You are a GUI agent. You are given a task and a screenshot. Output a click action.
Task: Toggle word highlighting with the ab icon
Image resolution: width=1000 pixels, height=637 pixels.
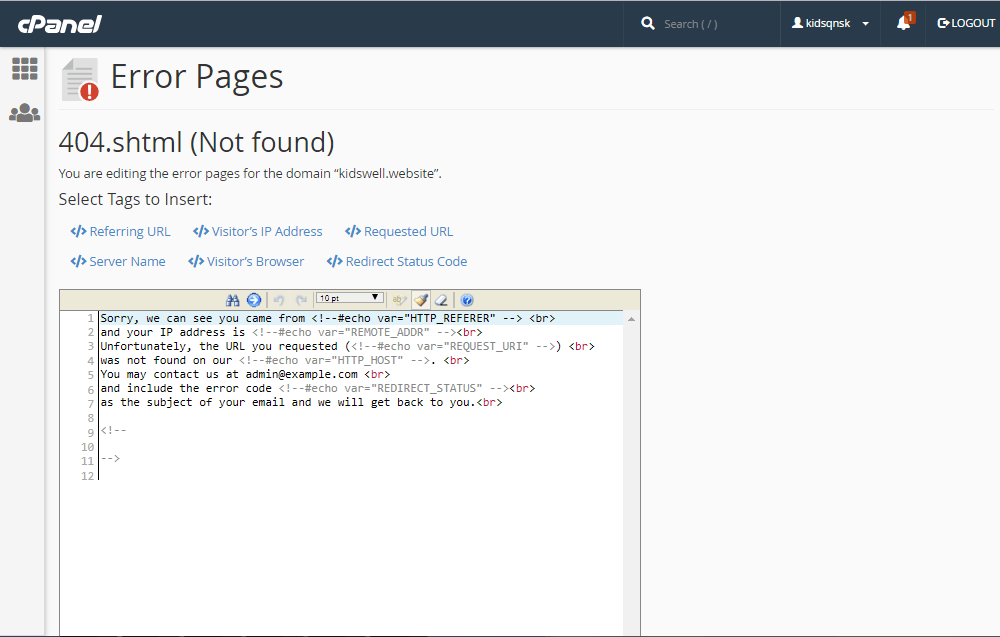[397, 299]
